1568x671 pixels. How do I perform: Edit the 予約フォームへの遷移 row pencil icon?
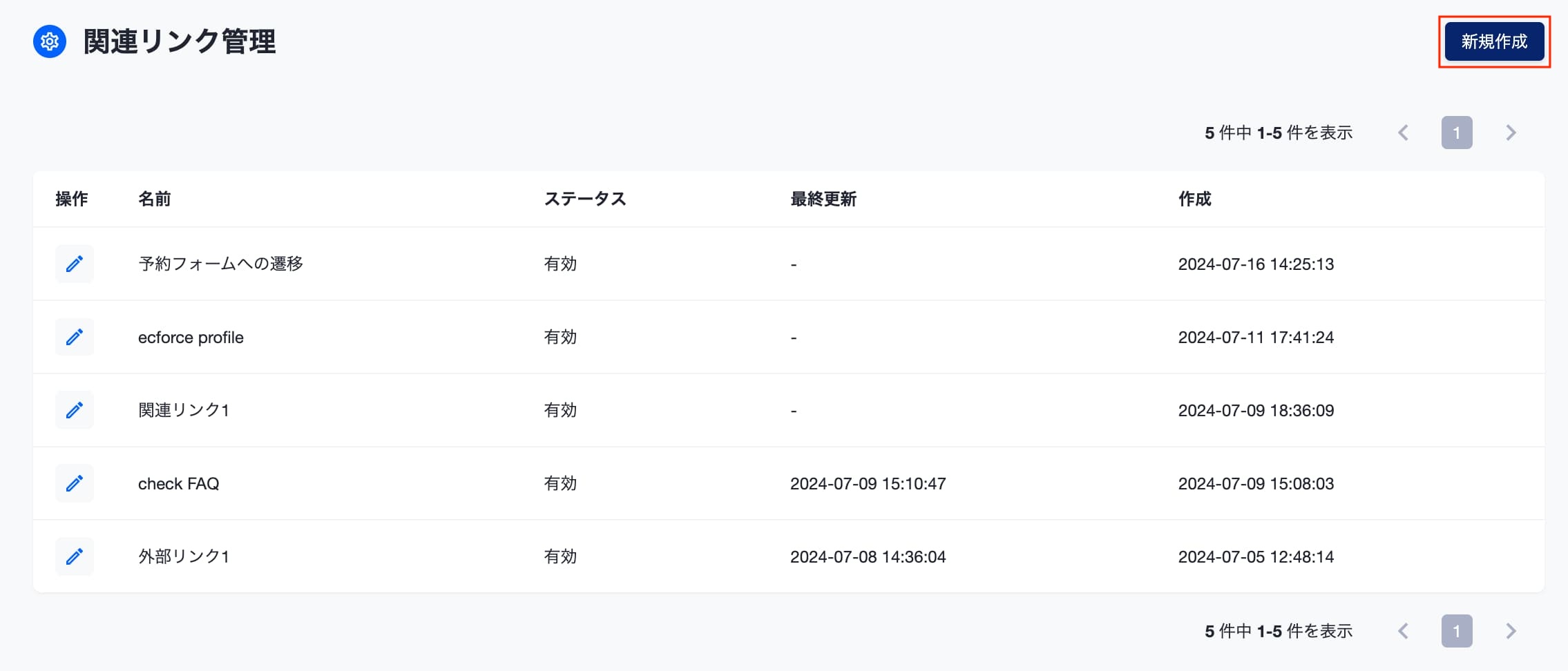pos(75,264)
